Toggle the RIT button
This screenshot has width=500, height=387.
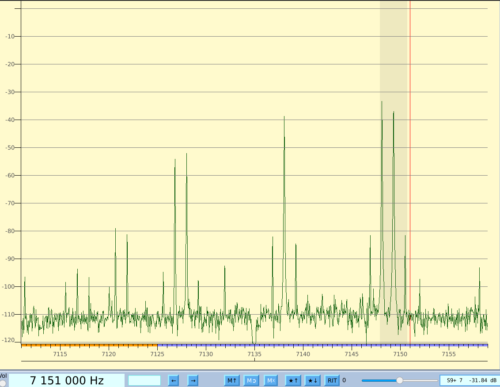pyautogui.click(x=332, y=380)
